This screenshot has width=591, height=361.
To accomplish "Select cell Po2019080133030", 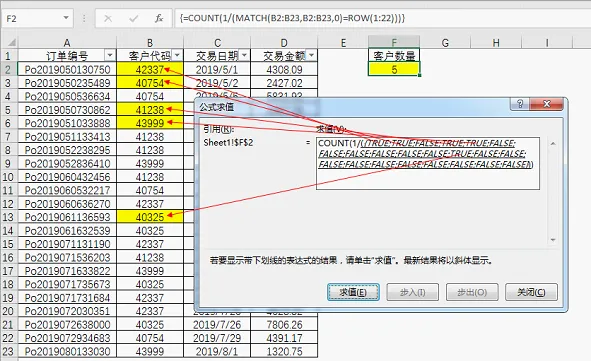I will pyautogui.click(x=67, y=351).
